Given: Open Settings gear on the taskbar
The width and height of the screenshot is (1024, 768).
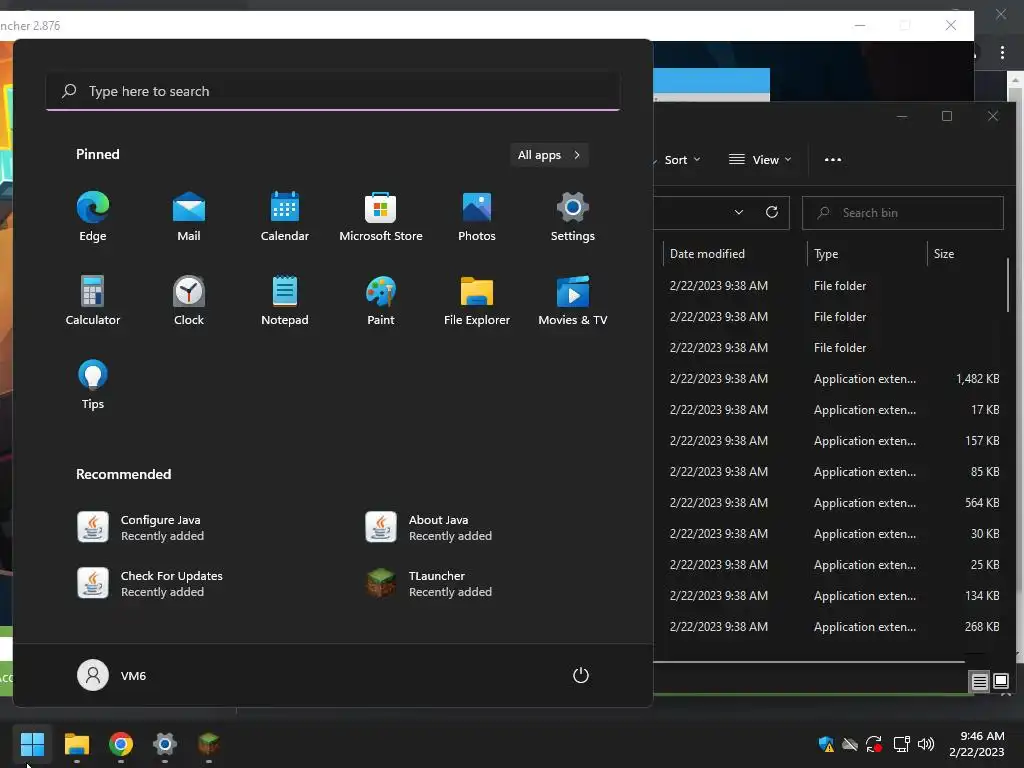Looking at the screenshot, I should 165,743.
